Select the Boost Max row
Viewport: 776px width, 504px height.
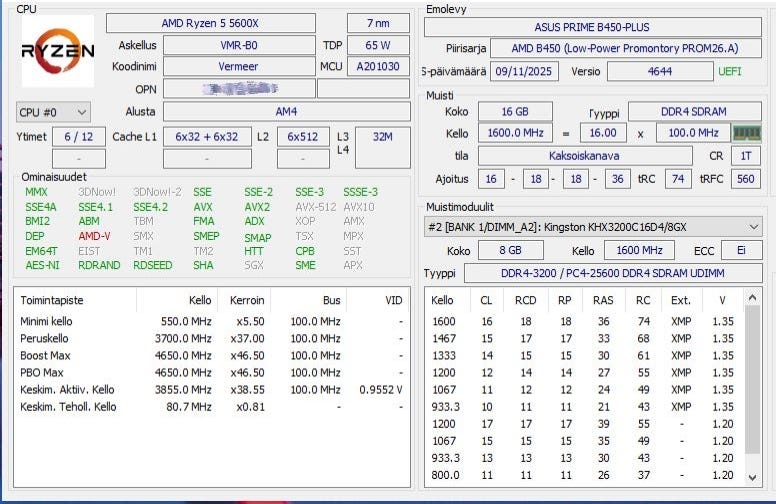pyautogui.click(x=212, y=355)
